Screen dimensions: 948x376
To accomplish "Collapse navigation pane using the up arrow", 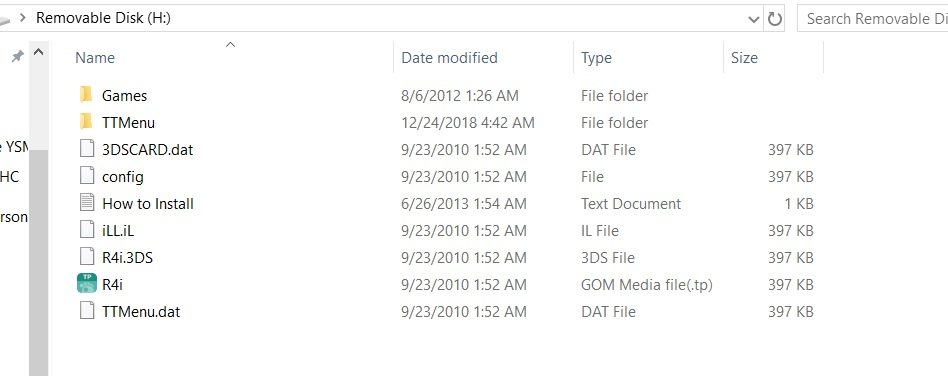I will (39, 53).
